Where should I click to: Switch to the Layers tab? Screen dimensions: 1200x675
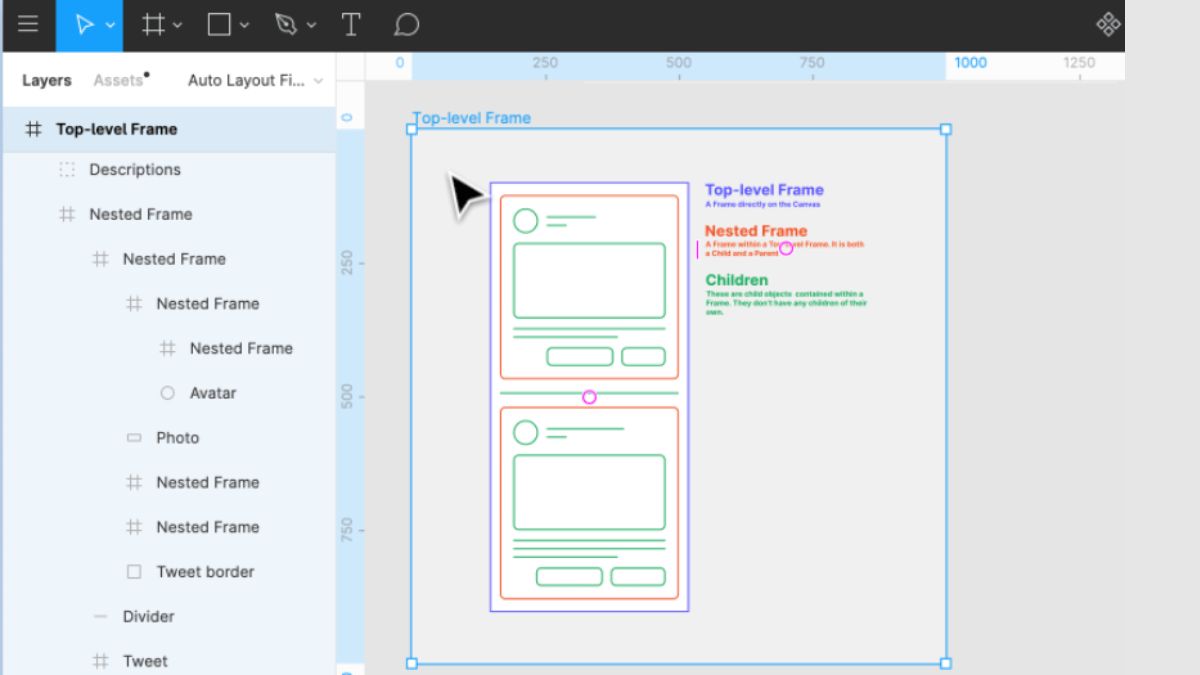[x=47, y=80]
